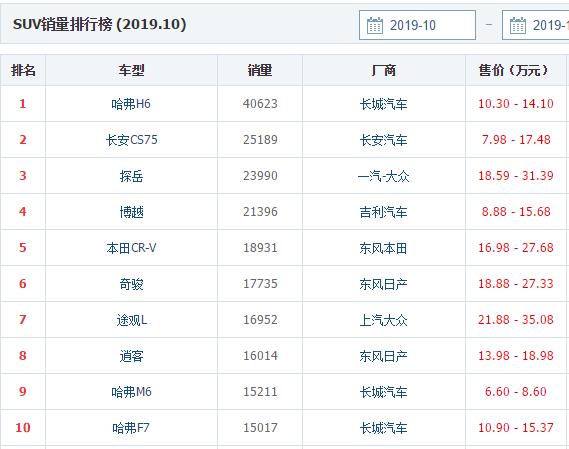The width and height of the screenshot is (569, 449).
Task: Click 长城汽车 manufacturer in 哈弗M6 row
Action: (384, 392)
